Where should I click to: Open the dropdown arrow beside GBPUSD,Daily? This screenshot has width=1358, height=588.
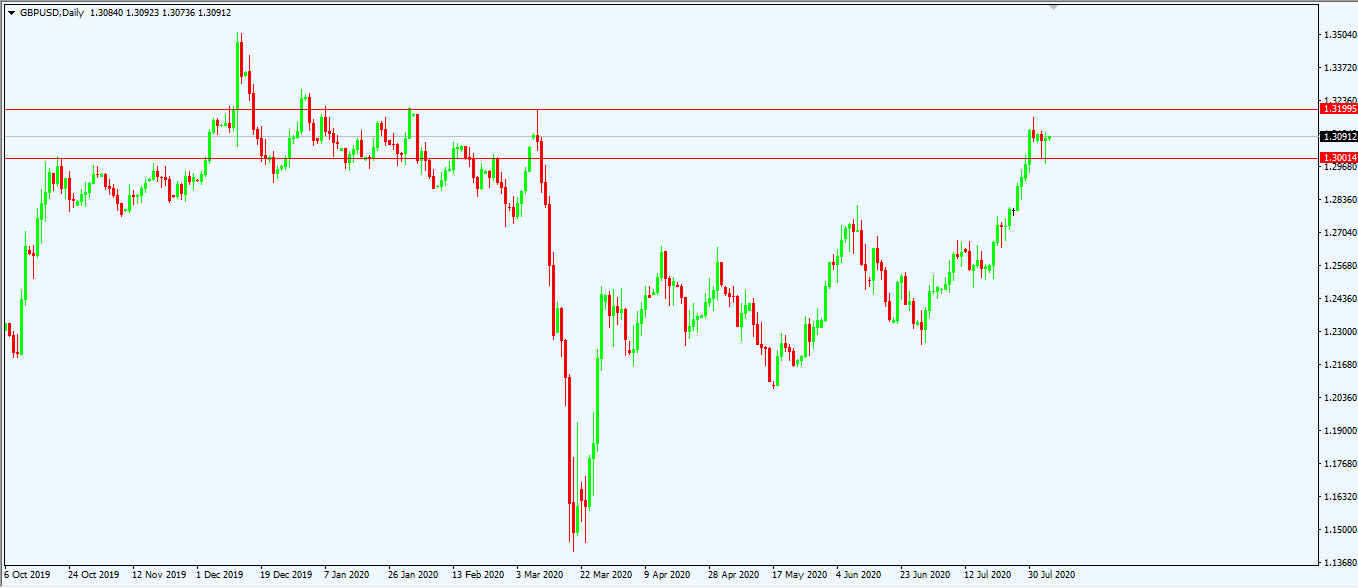pos(11,12)
